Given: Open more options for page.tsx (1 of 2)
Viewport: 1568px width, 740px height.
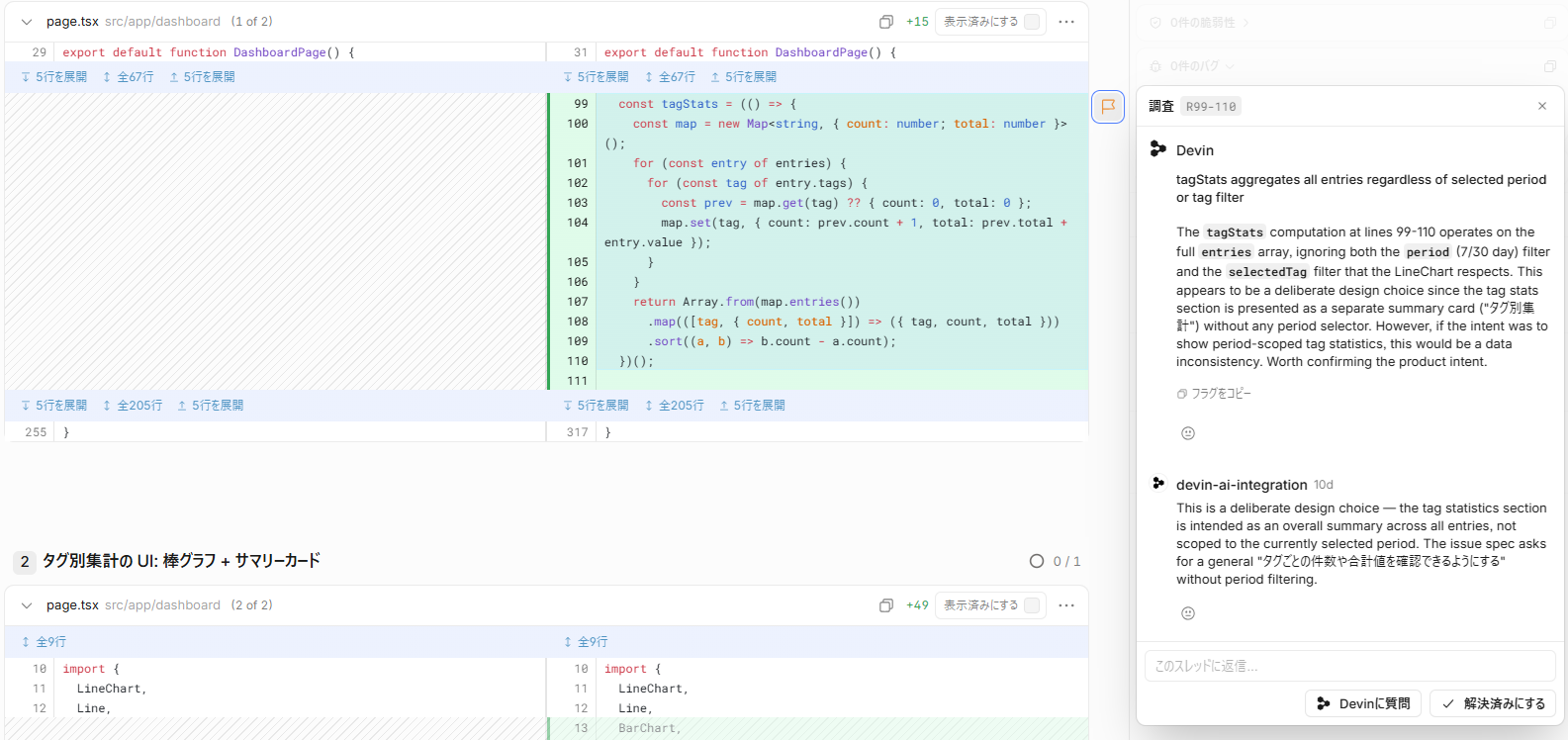Looking at the screenshot, I should [1066, 22].
